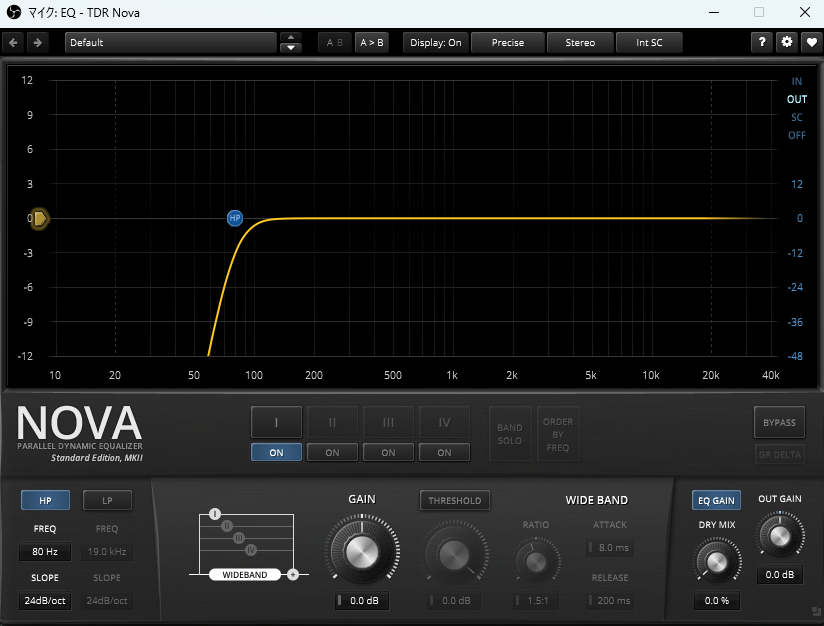The width and height of the screenshot is (824, 626).
Task: Click the OBS icon in title bar
Action: click(x=14, y=12)
